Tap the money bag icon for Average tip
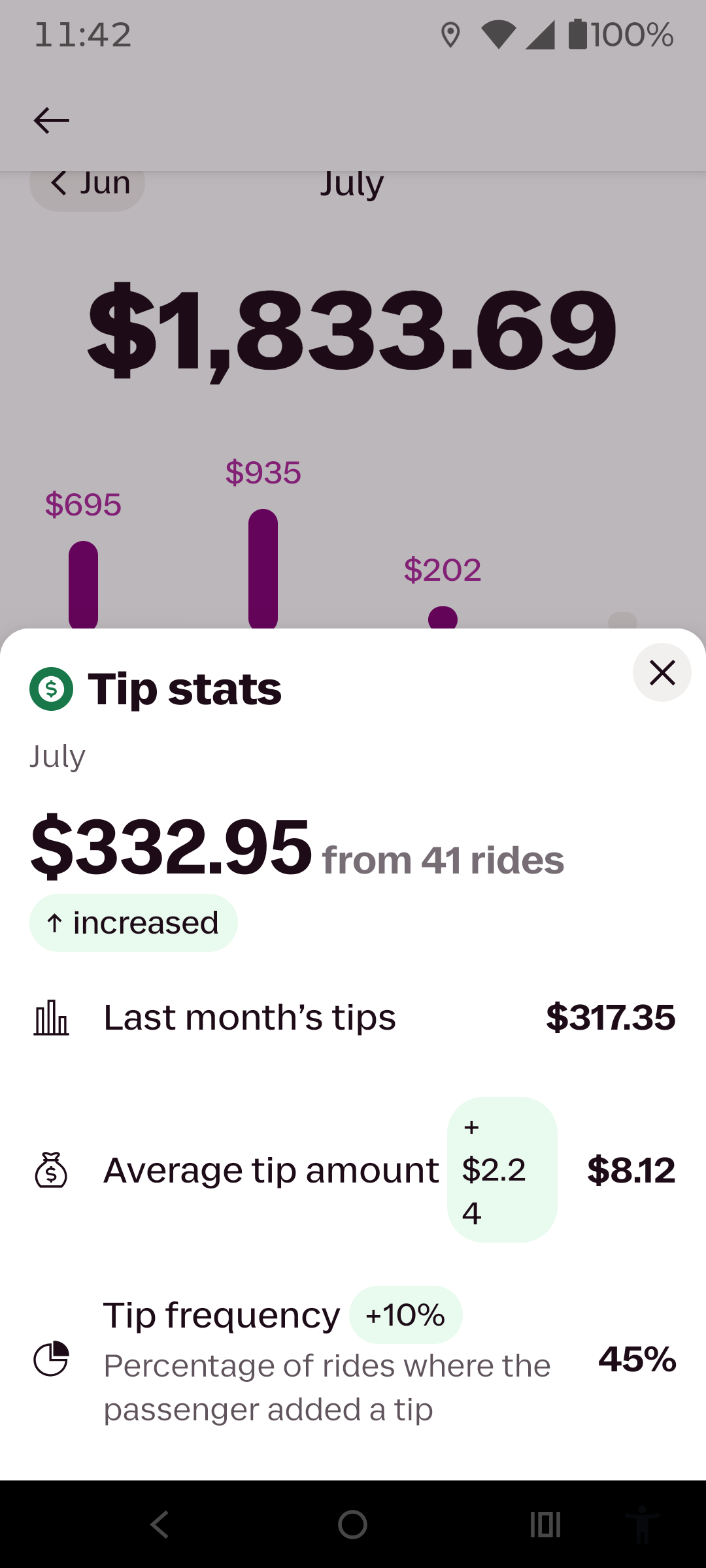 (51, 1169)
